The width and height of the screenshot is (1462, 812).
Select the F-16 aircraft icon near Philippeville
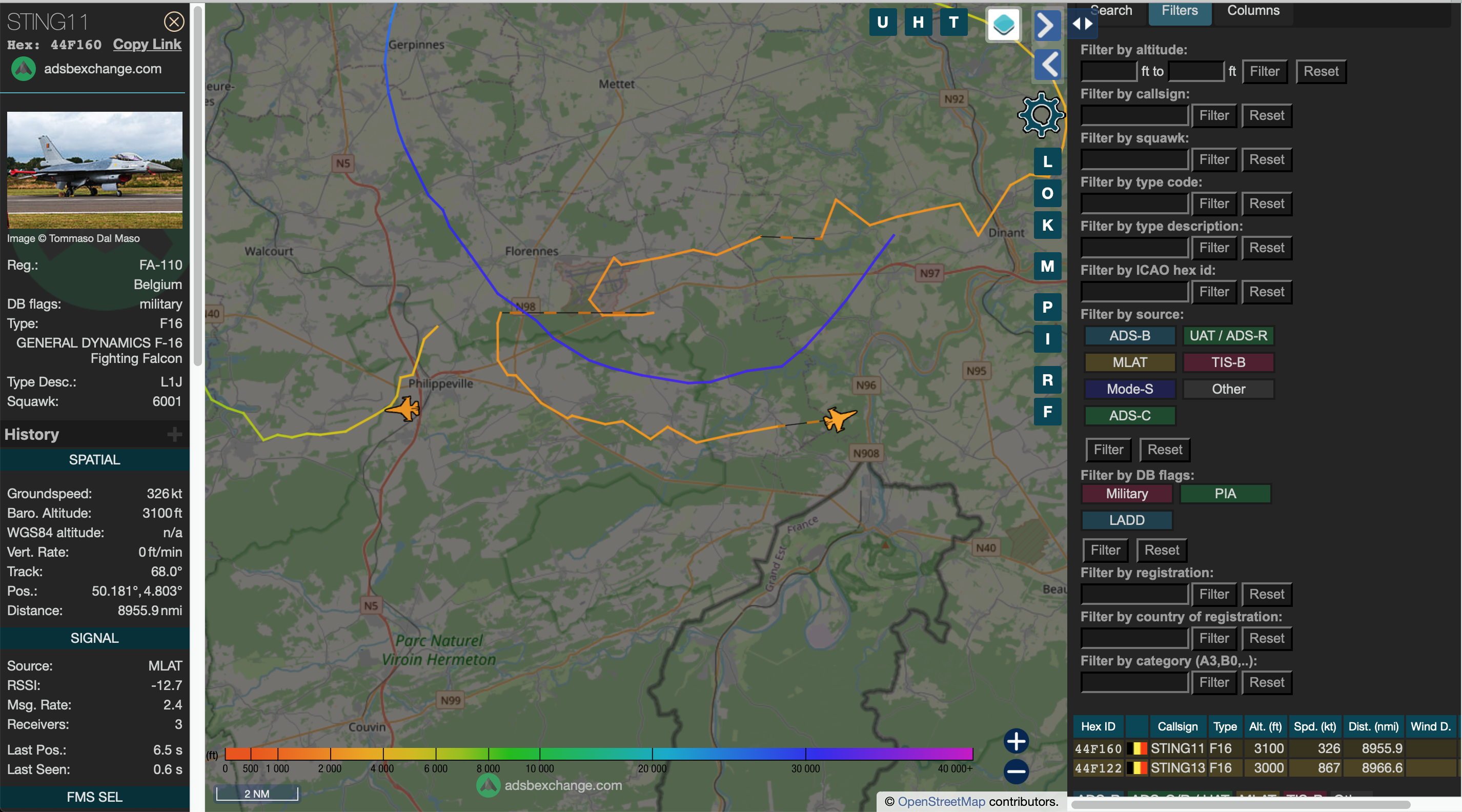pyautogui.click(x=403, y=409)
